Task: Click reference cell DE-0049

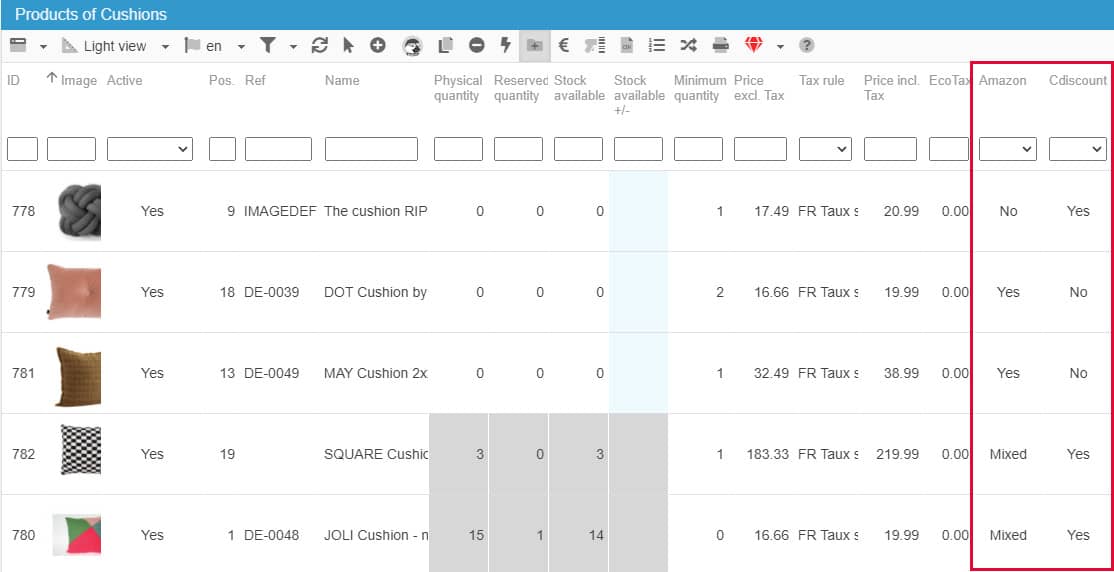Action: coord(271,373)
